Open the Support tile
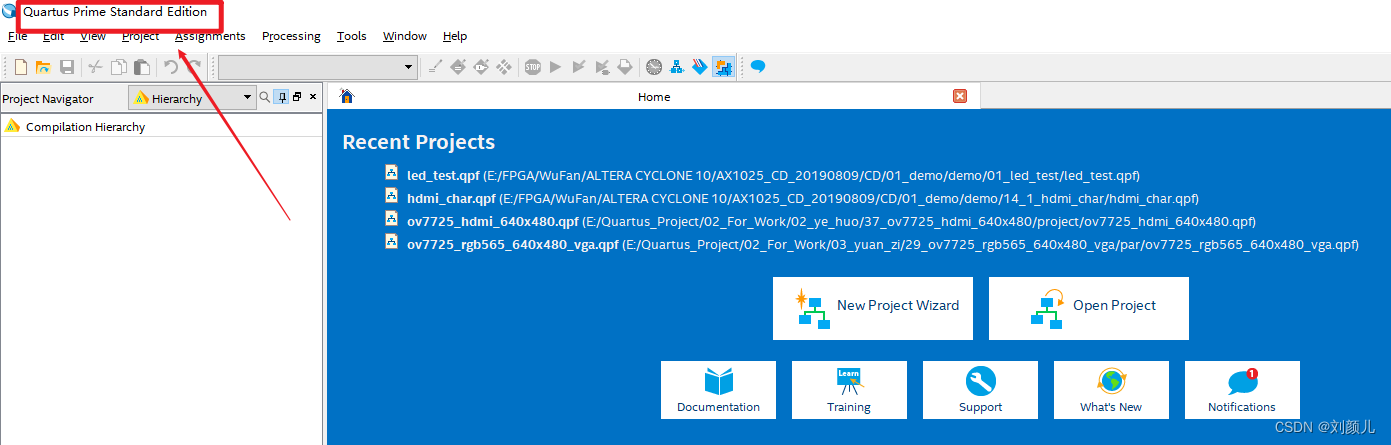Screen dimensions: 1391x445 [x=980, y=390]
